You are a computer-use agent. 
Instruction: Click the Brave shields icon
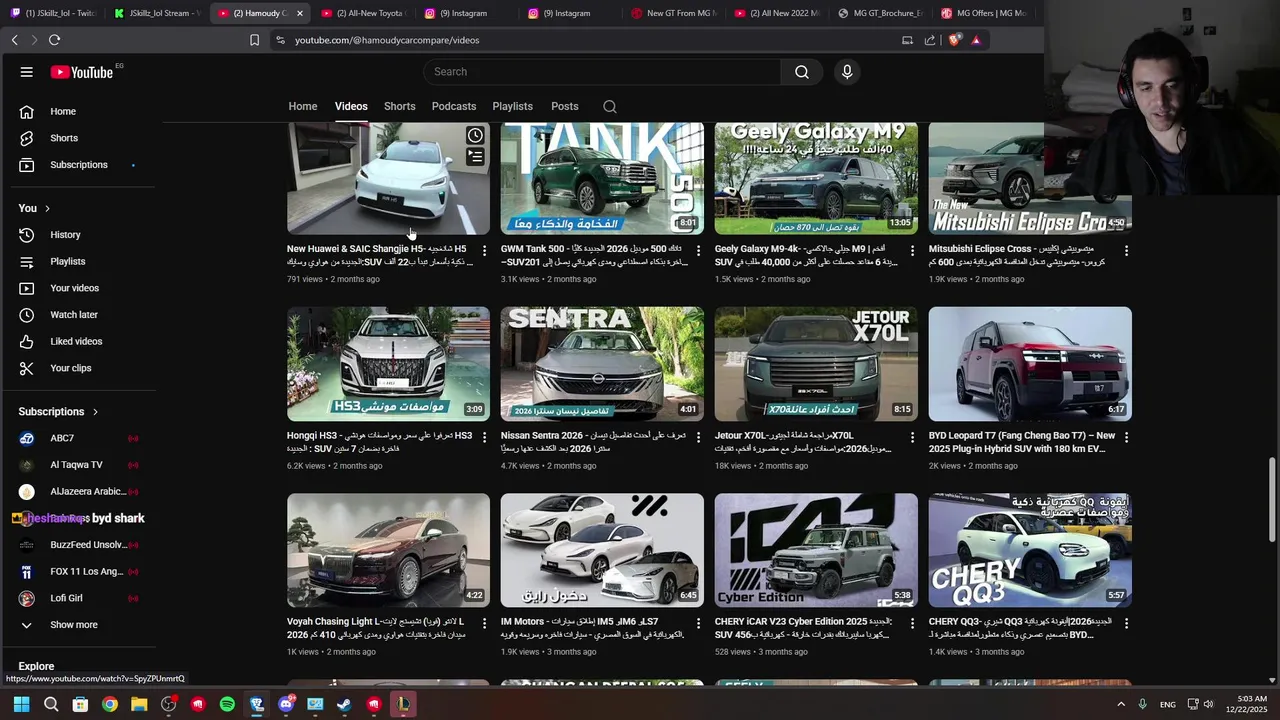(x=954, y=40)
